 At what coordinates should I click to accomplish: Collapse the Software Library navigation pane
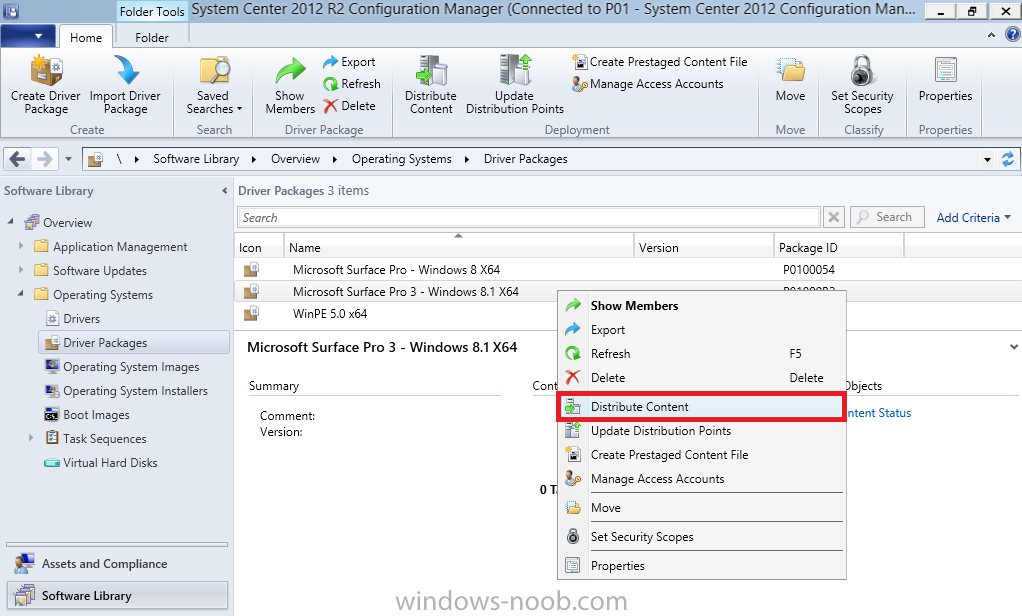(x=224, y=191)
